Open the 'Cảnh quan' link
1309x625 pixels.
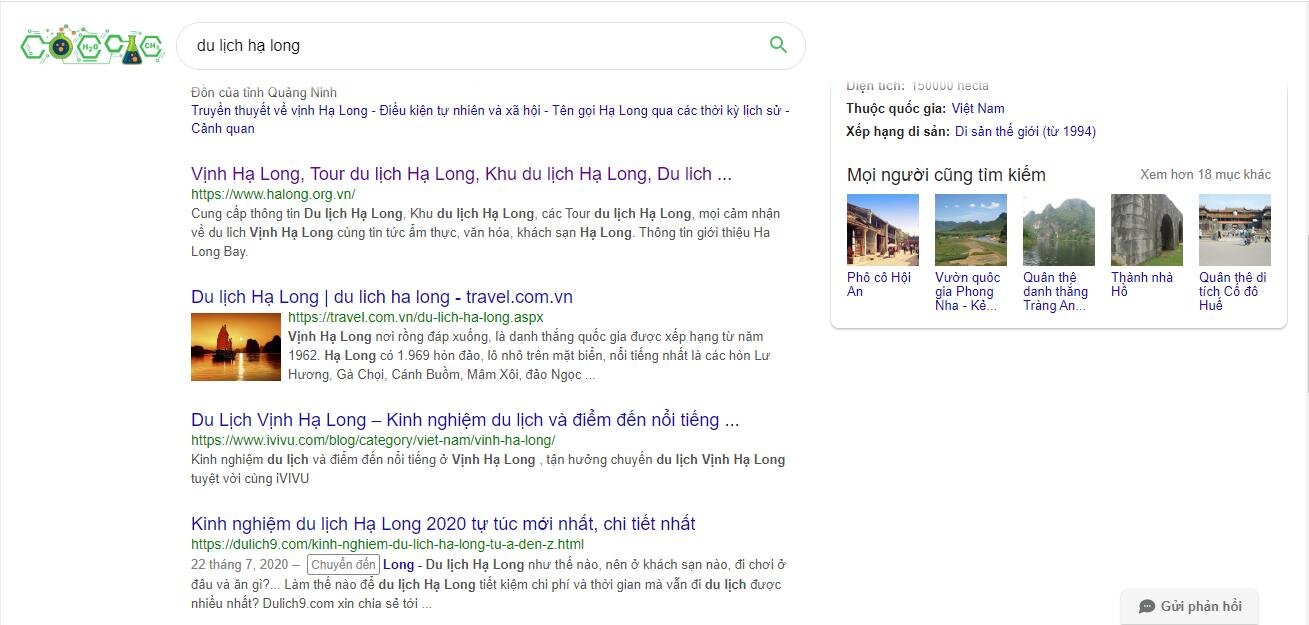click(x=223, y=128)
